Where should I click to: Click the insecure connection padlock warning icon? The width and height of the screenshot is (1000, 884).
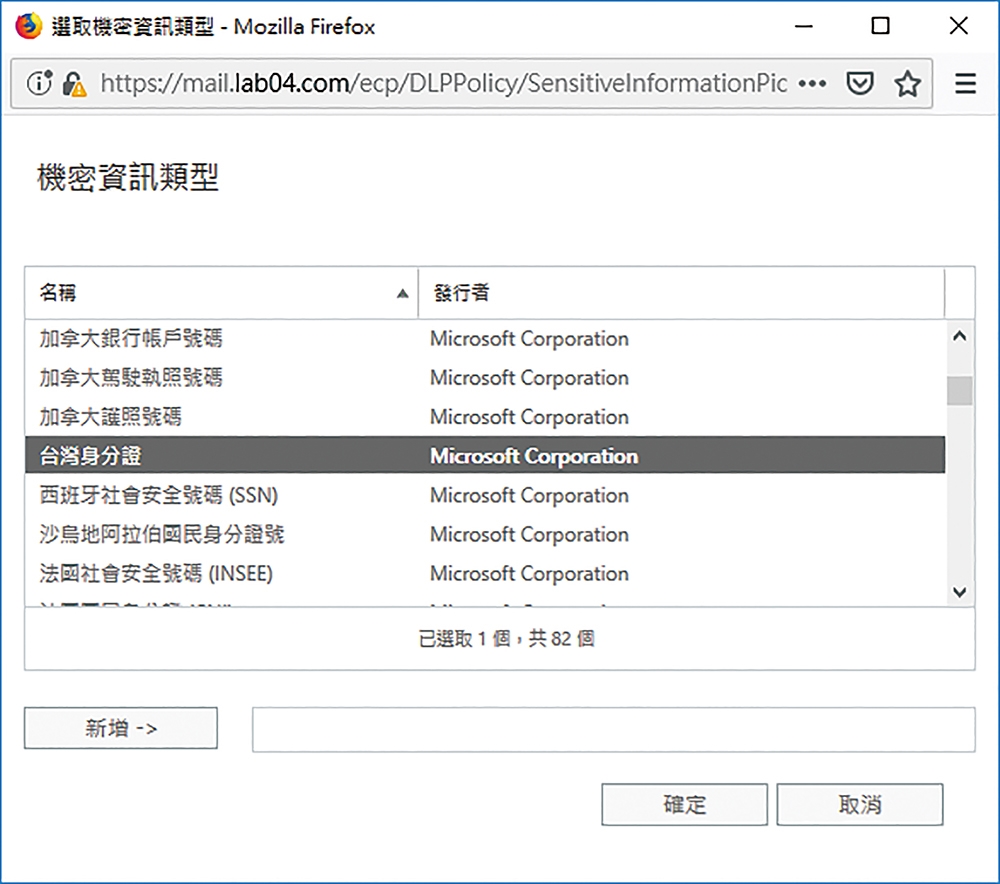click(x=74, y=84)
